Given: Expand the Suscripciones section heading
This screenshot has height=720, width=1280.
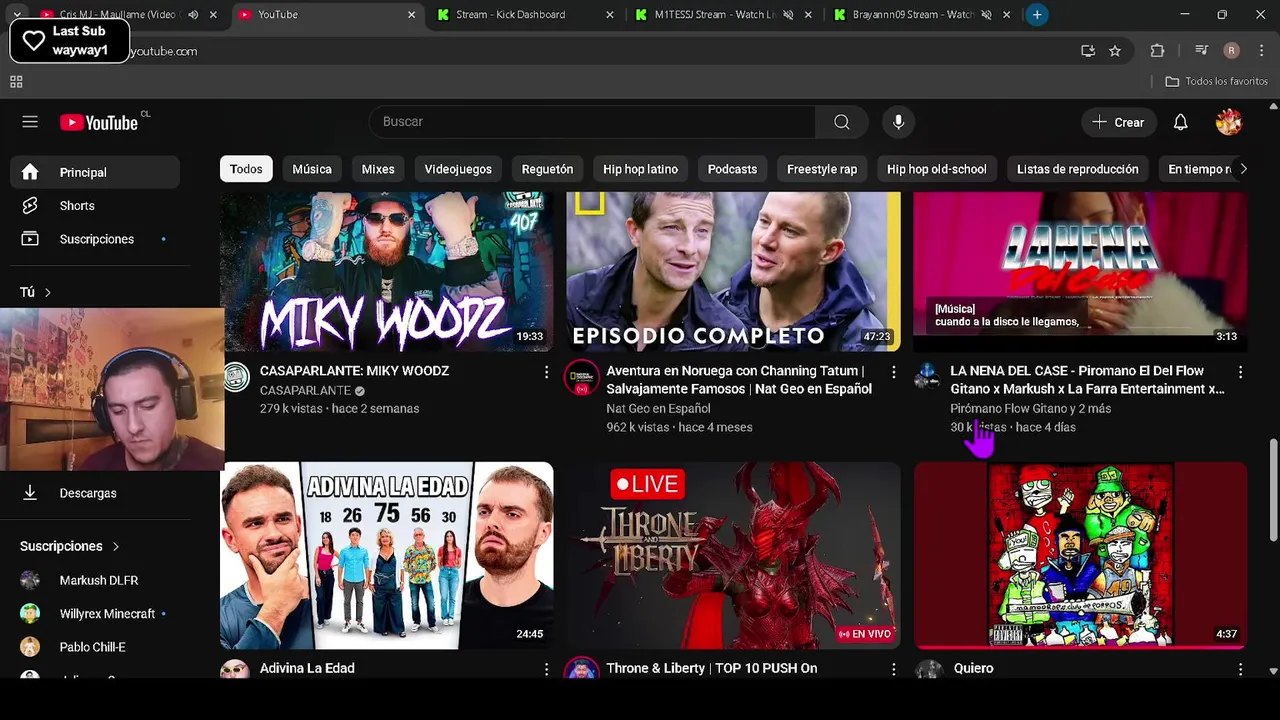Looking at the screenshot, I should click(70, 546).
